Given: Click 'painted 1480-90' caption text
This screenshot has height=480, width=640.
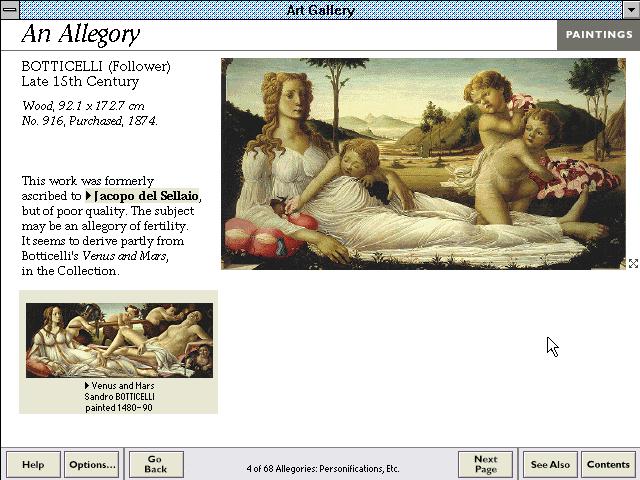Looking at the screenshot, I should tap(119, 407).
